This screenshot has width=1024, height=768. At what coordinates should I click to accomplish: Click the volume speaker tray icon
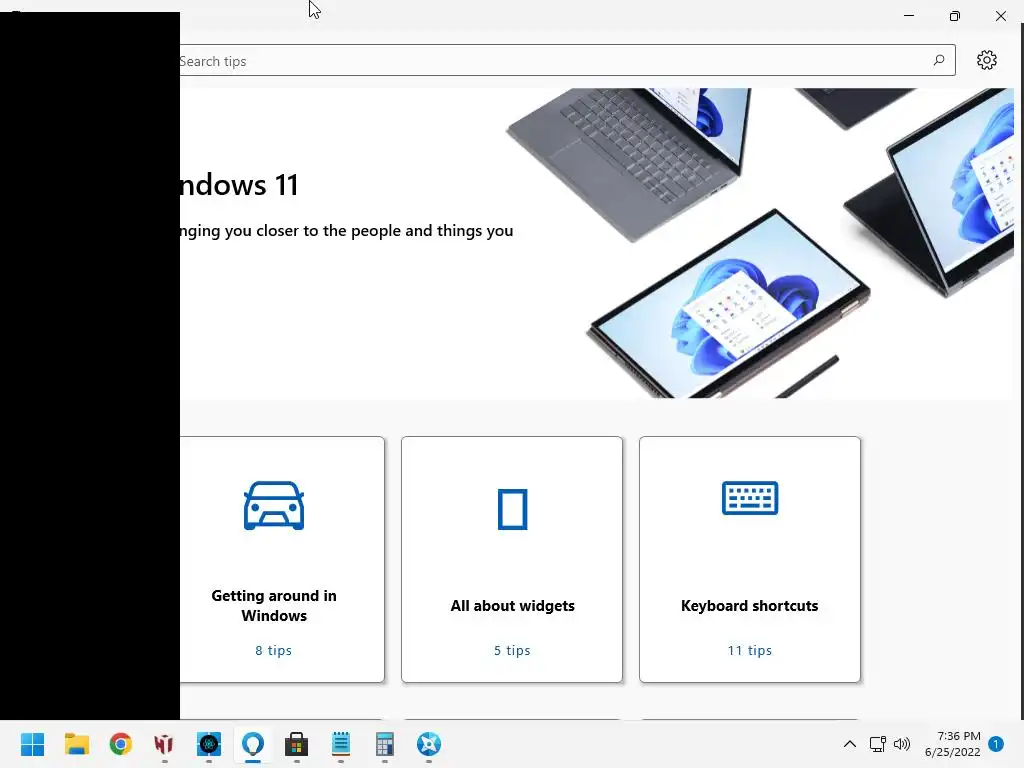coord(902,744)
